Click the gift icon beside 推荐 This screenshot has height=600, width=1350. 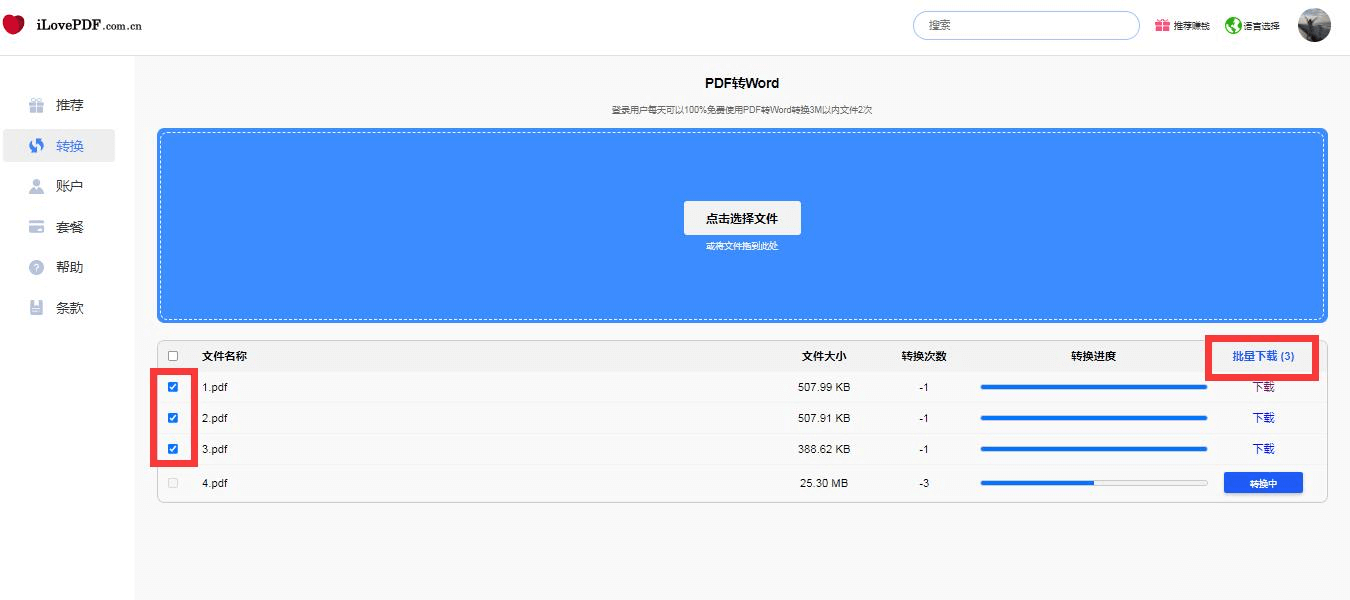tap(36, 105)
